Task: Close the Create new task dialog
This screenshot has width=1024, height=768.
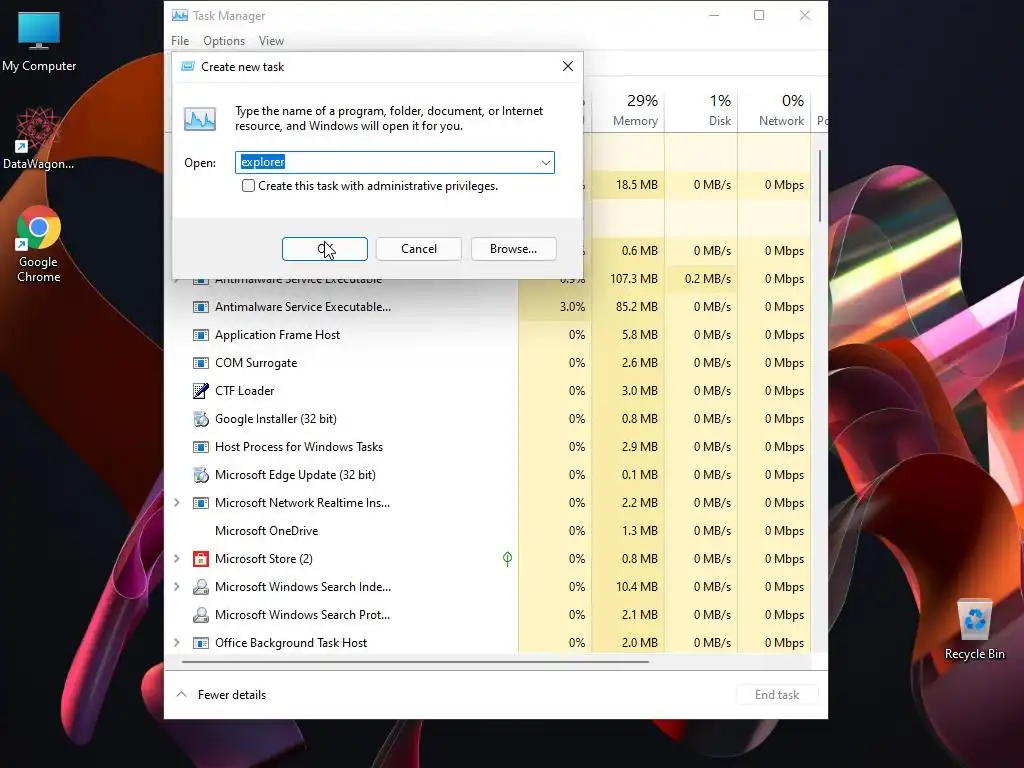Action: pos(568,66)
